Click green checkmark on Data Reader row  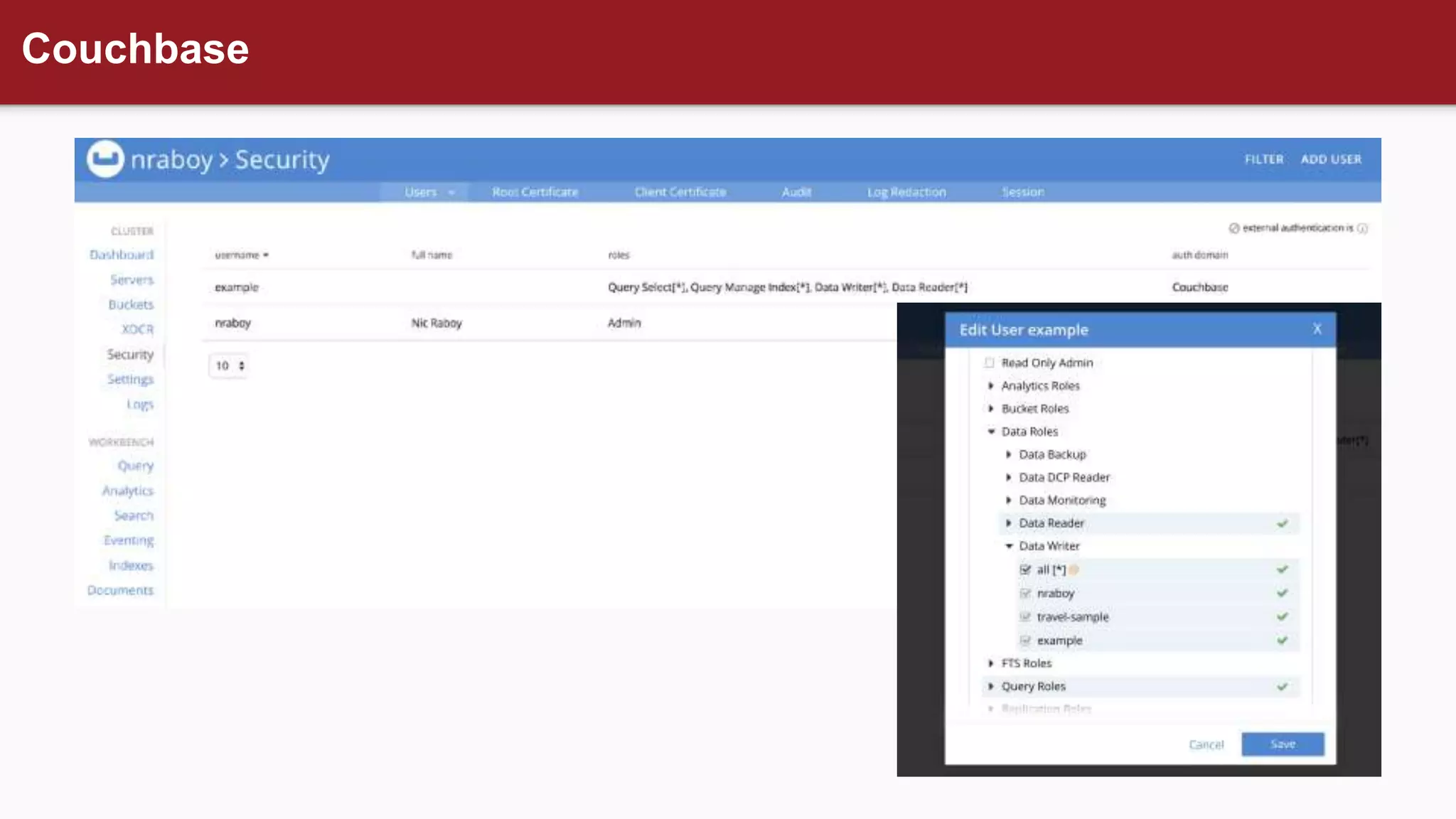tap(1283, 523)
